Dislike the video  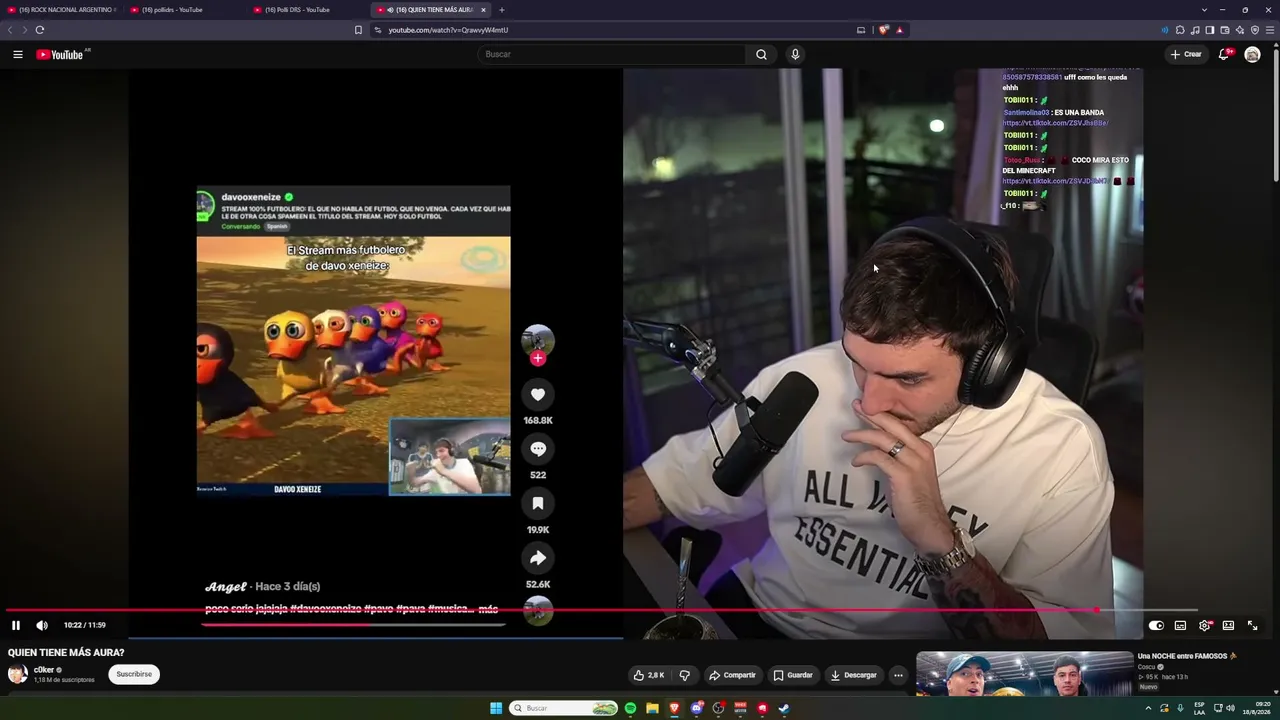point(685,675)
